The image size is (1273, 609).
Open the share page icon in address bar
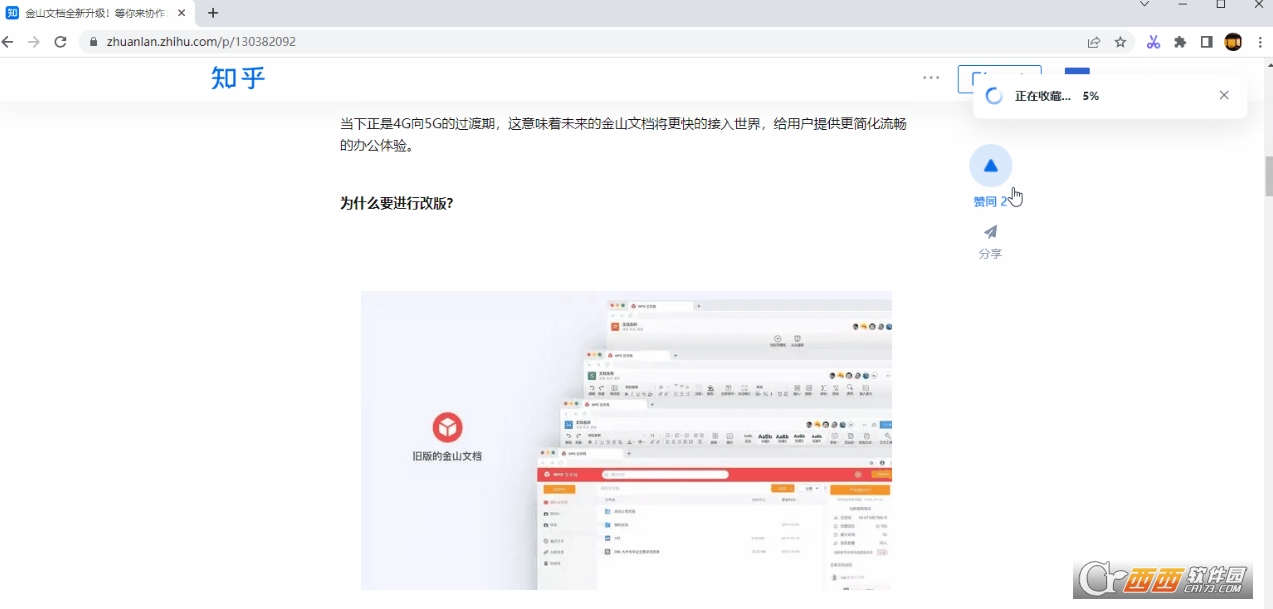point(1094,42)
